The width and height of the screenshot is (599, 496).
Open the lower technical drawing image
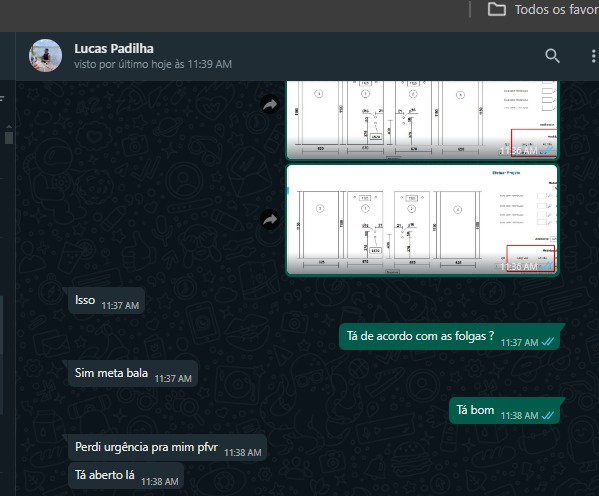[422, 220]
